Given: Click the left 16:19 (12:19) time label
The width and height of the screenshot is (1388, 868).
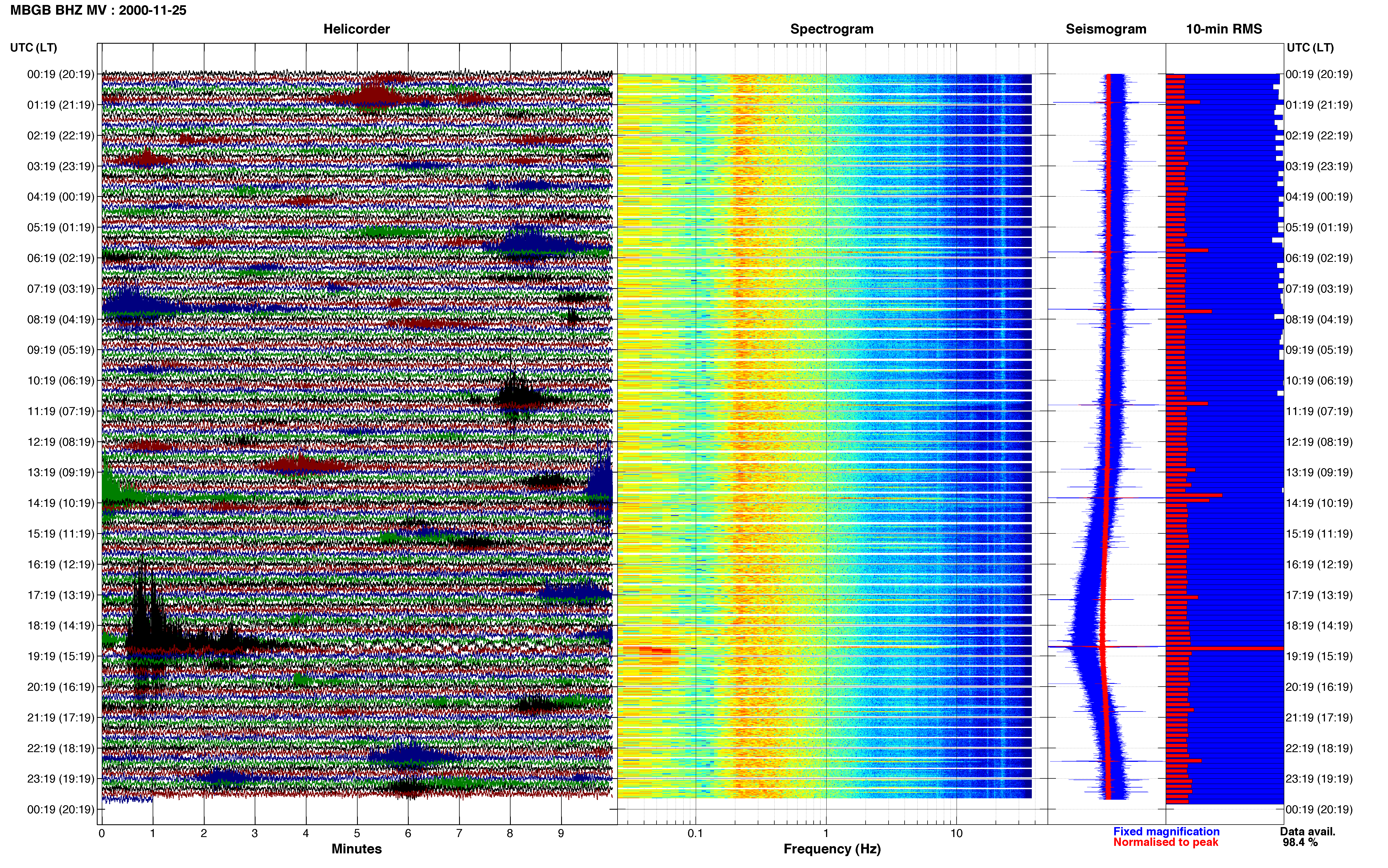Looking at the screenshot, I should point(60,564).
